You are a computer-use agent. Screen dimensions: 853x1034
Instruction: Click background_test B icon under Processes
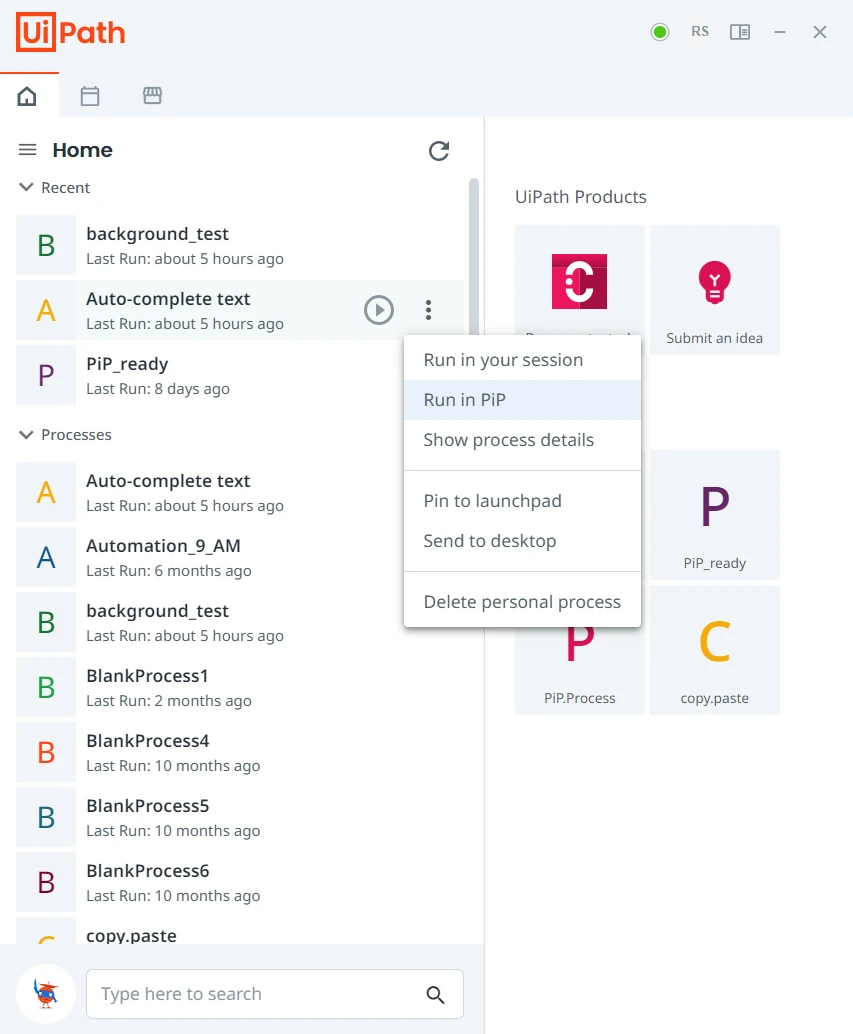(x=46, y=622)
